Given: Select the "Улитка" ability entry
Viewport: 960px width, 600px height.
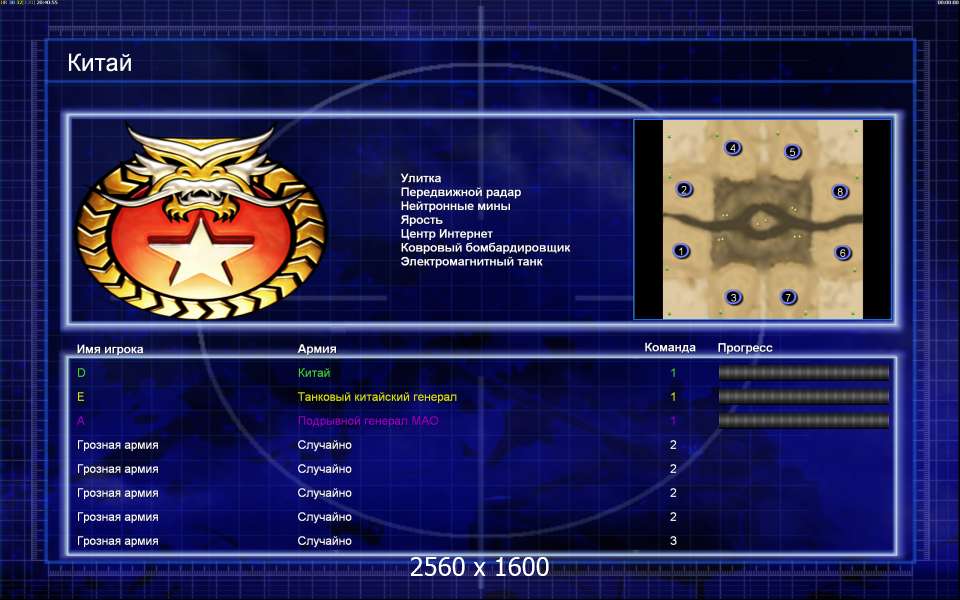Looking at the screenshot, I should [421, 178].
